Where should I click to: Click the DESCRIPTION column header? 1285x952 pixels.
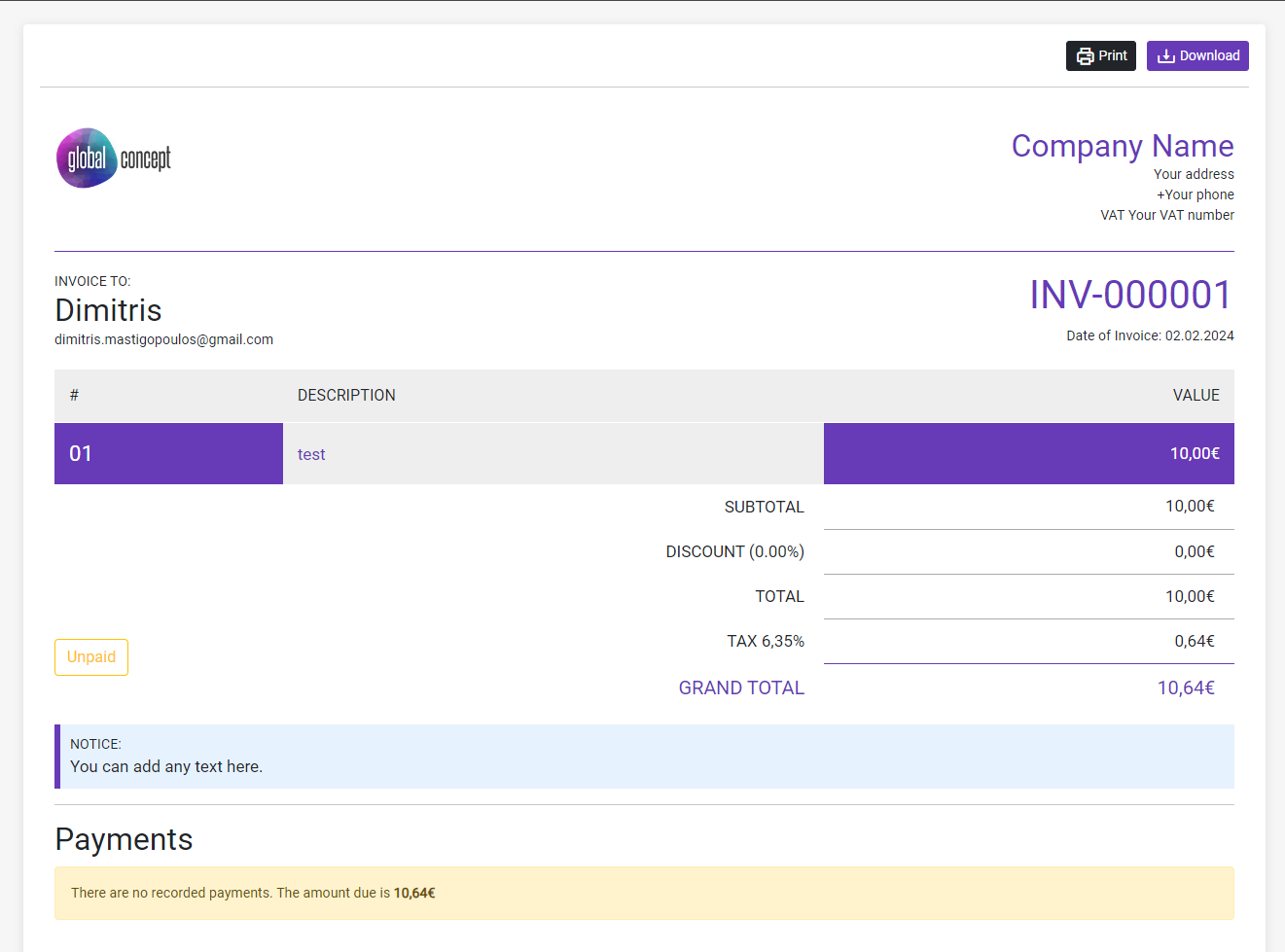pyautogui.click(x=346, y=395)
